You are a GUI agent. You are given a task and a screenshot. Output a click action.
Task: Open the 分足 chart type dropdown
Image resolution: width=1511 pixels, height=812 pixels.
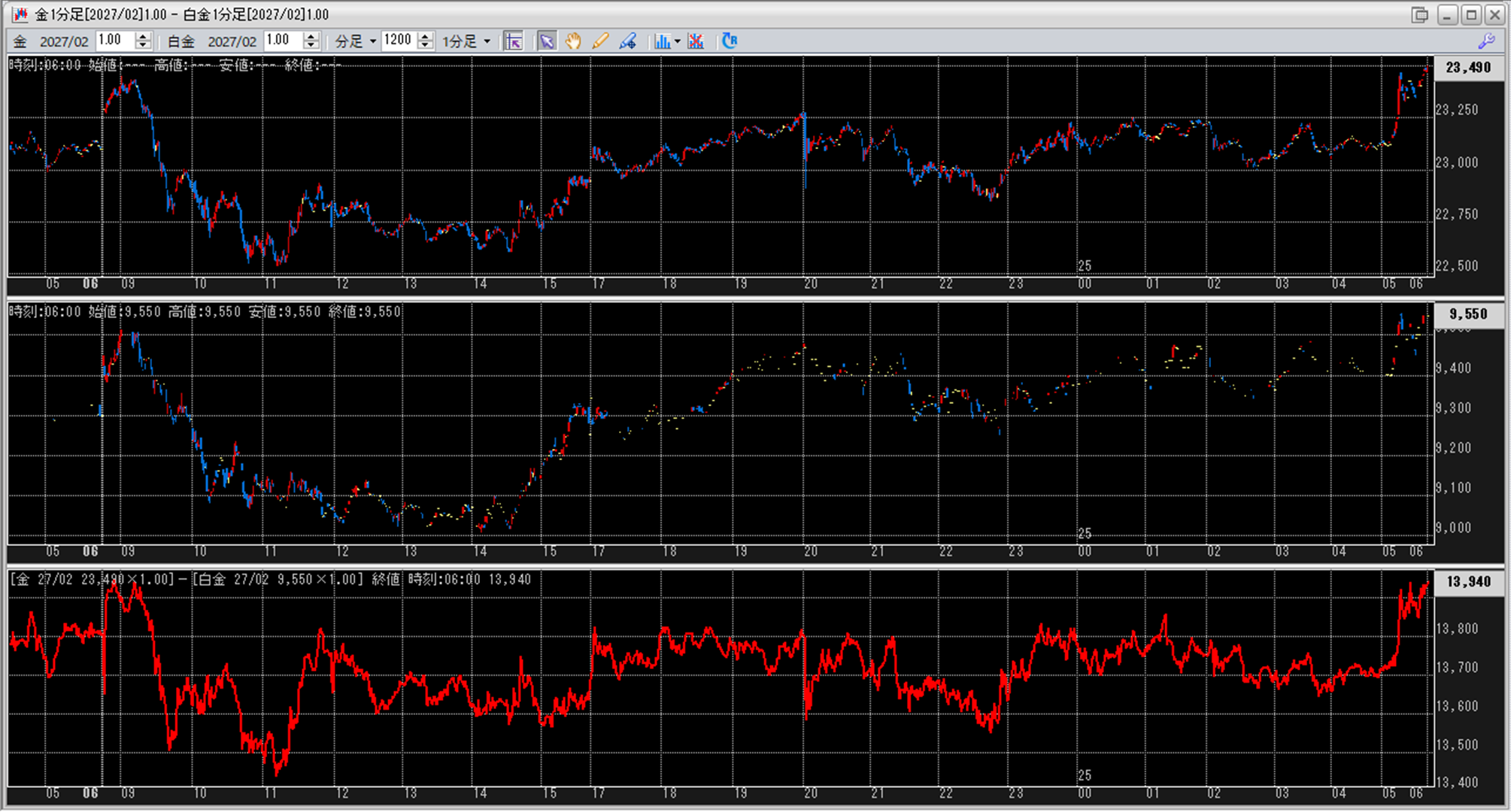tap(372, 41)
